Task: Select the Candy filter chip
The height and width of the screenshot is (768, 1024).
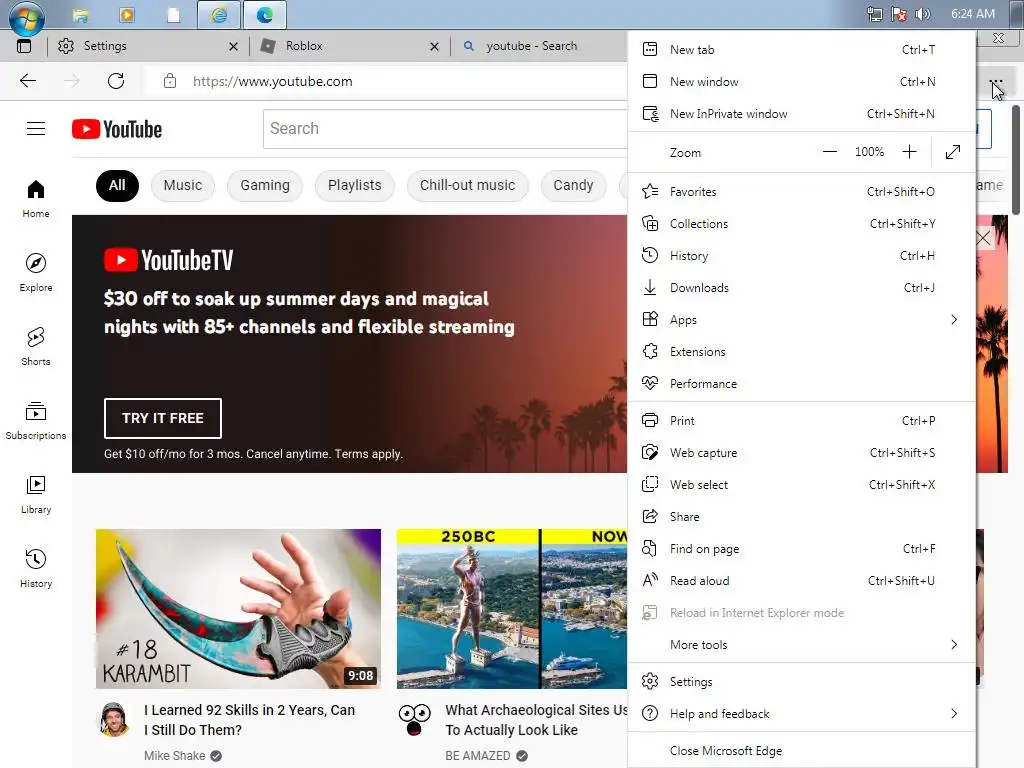Action: tap(573, 185)
